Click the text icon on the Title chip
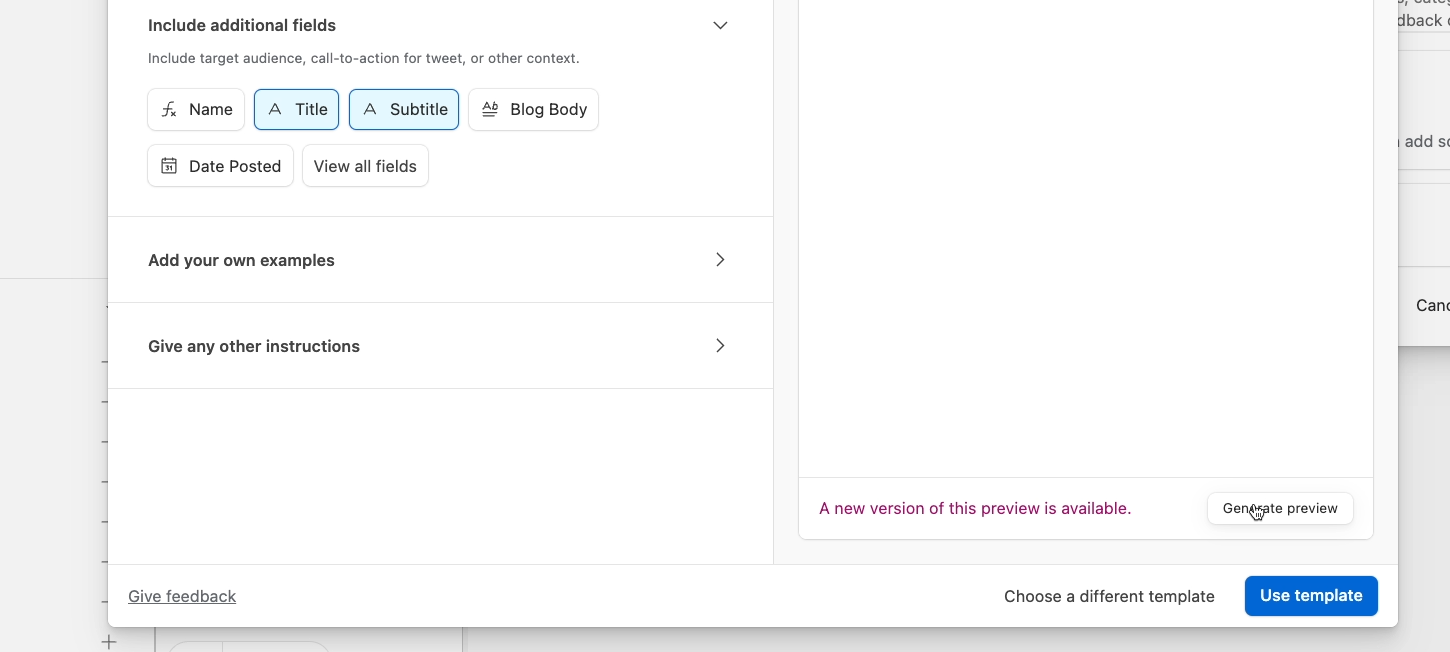 click(275, 110)
